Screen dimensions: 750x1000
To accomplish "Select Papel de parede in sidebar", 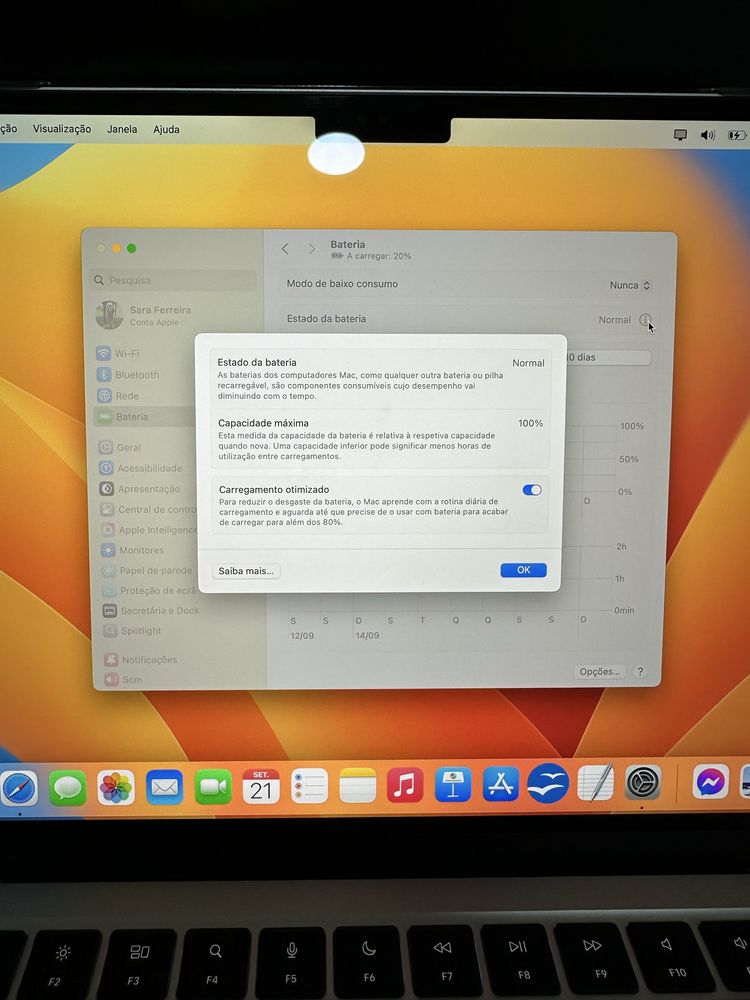I will click(149, 570).
